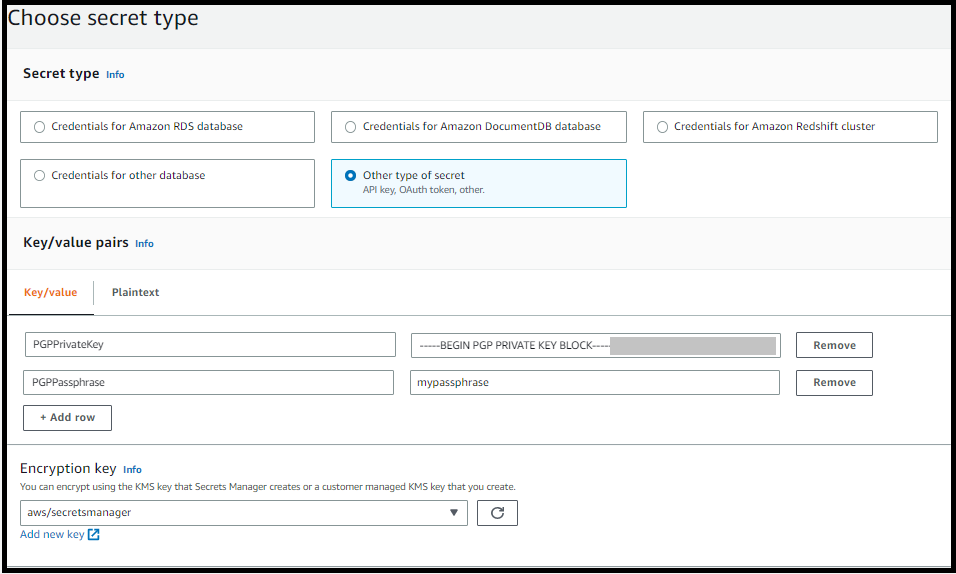Remove the PGPPassphrase row
Viewport: 956px width, 574px height.
(834, 383)
